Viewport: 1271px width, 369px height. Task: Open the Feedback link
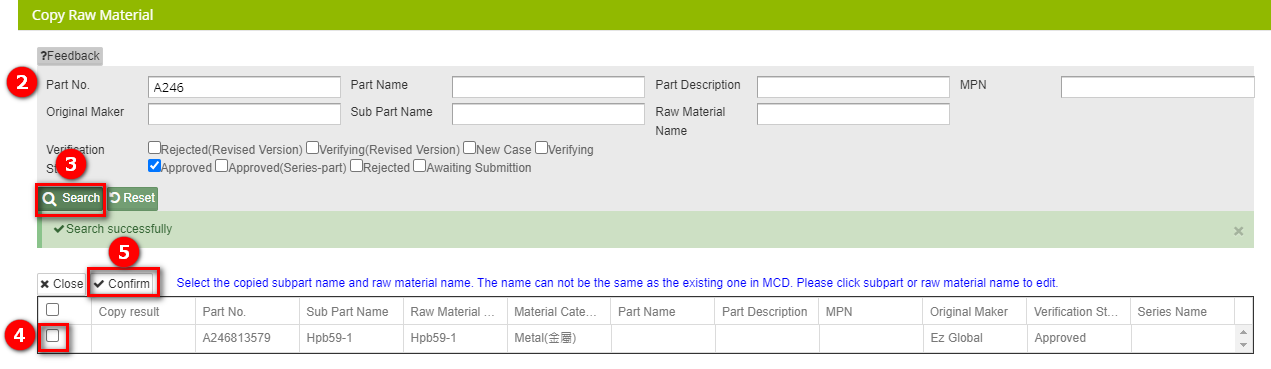[70, 56]
